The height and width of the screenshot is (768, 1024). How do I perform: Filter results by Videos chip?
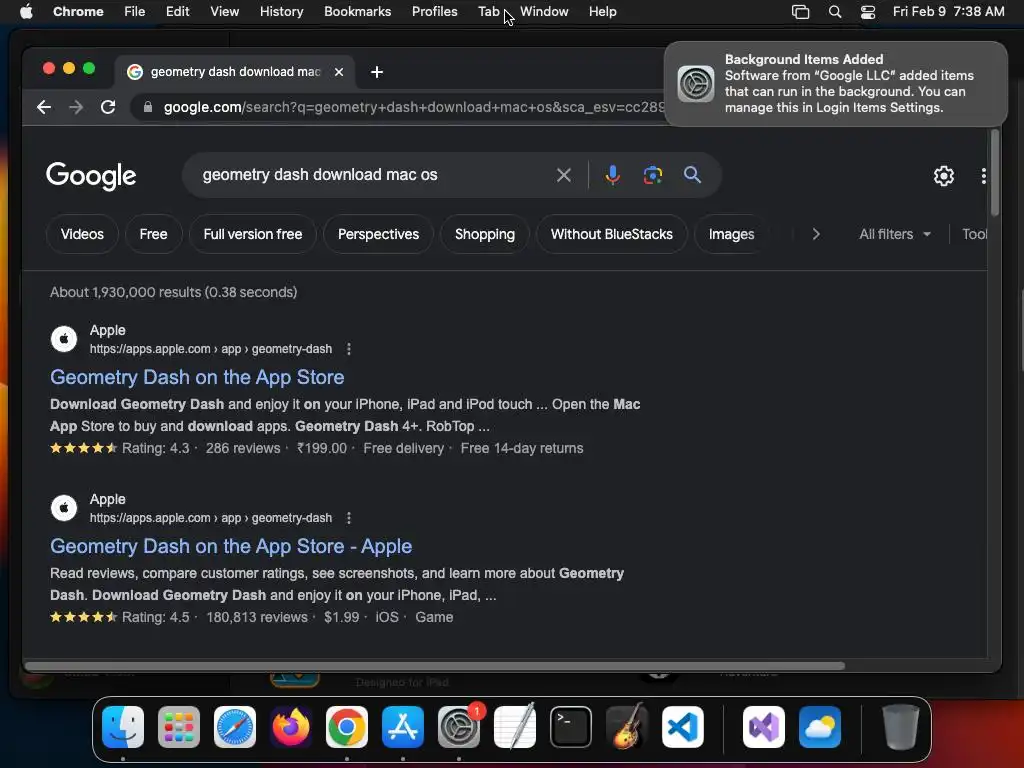(x=82, y=234)
